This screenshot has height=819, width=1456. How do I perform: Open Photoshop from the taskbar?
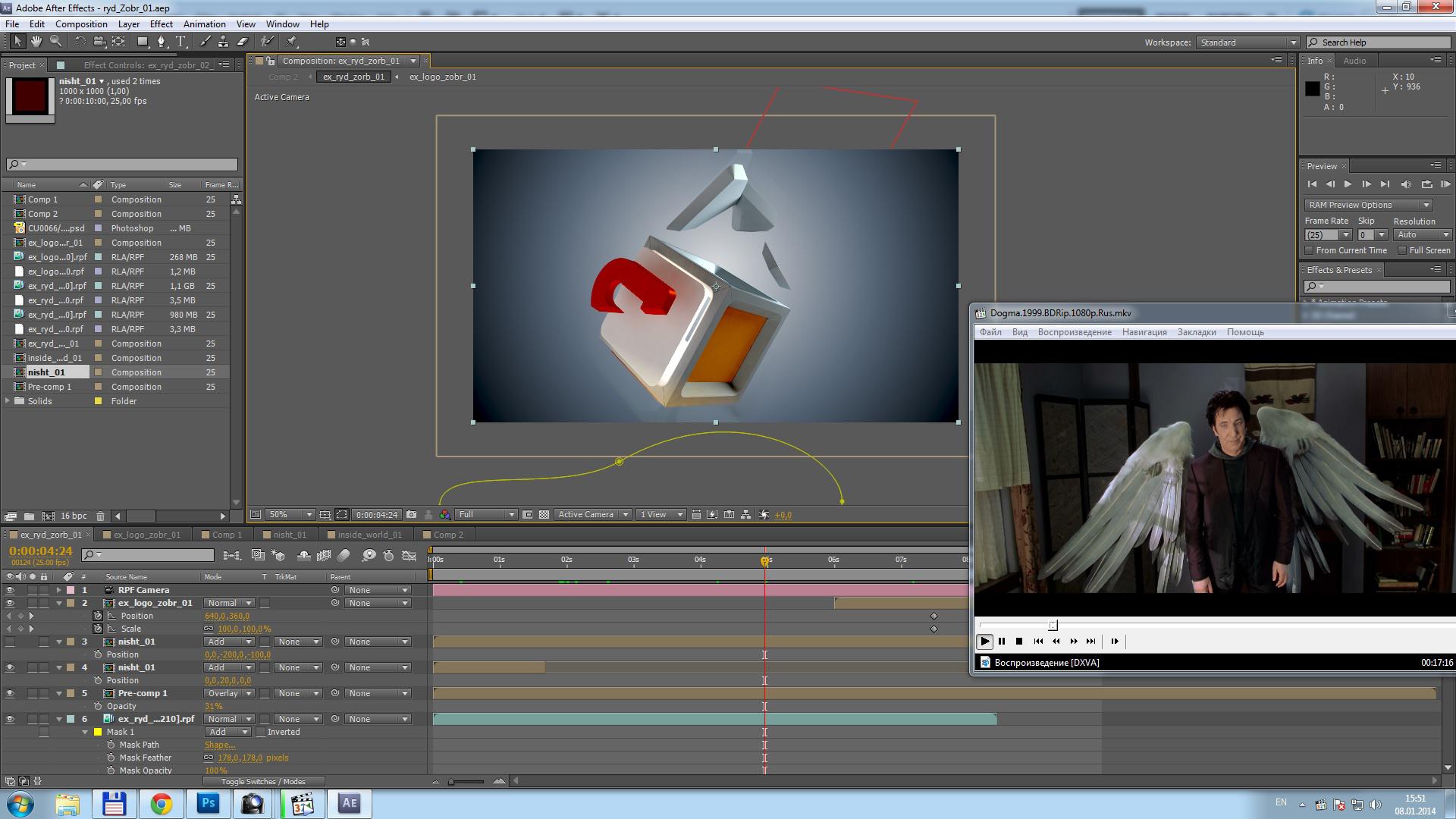tap(208, 803)
